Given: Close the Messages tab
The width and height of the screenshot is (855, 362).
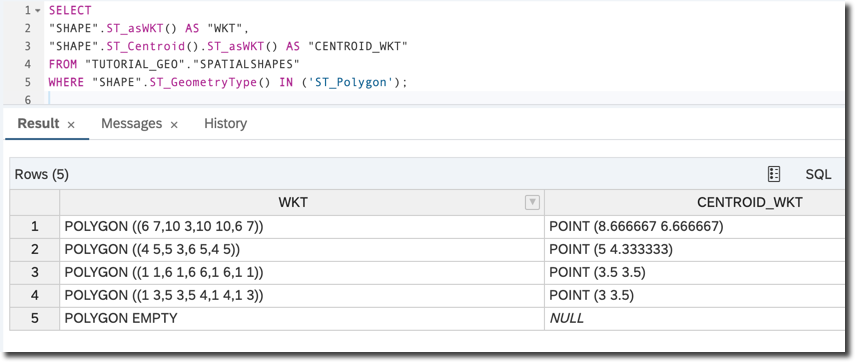Looking at the screenshot, I should (174, 125).
